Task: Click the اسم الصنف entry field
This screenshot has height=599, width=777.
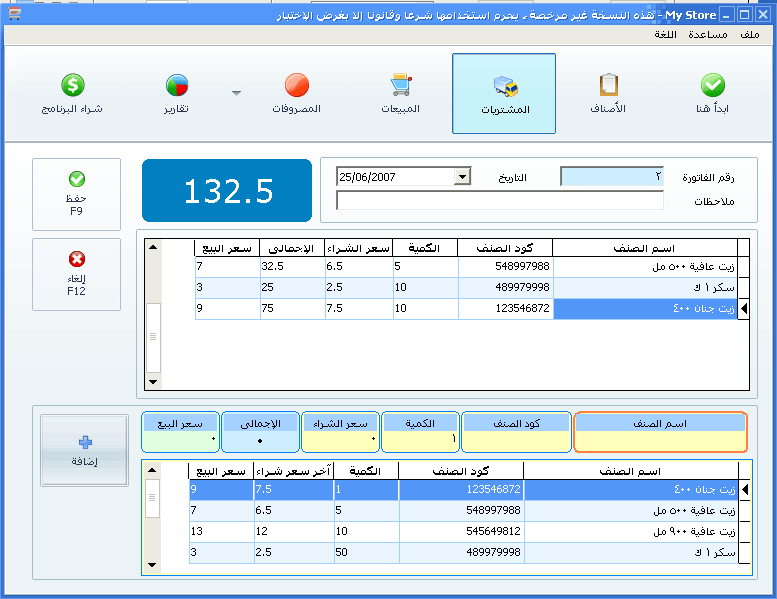Action: (660, 440)
